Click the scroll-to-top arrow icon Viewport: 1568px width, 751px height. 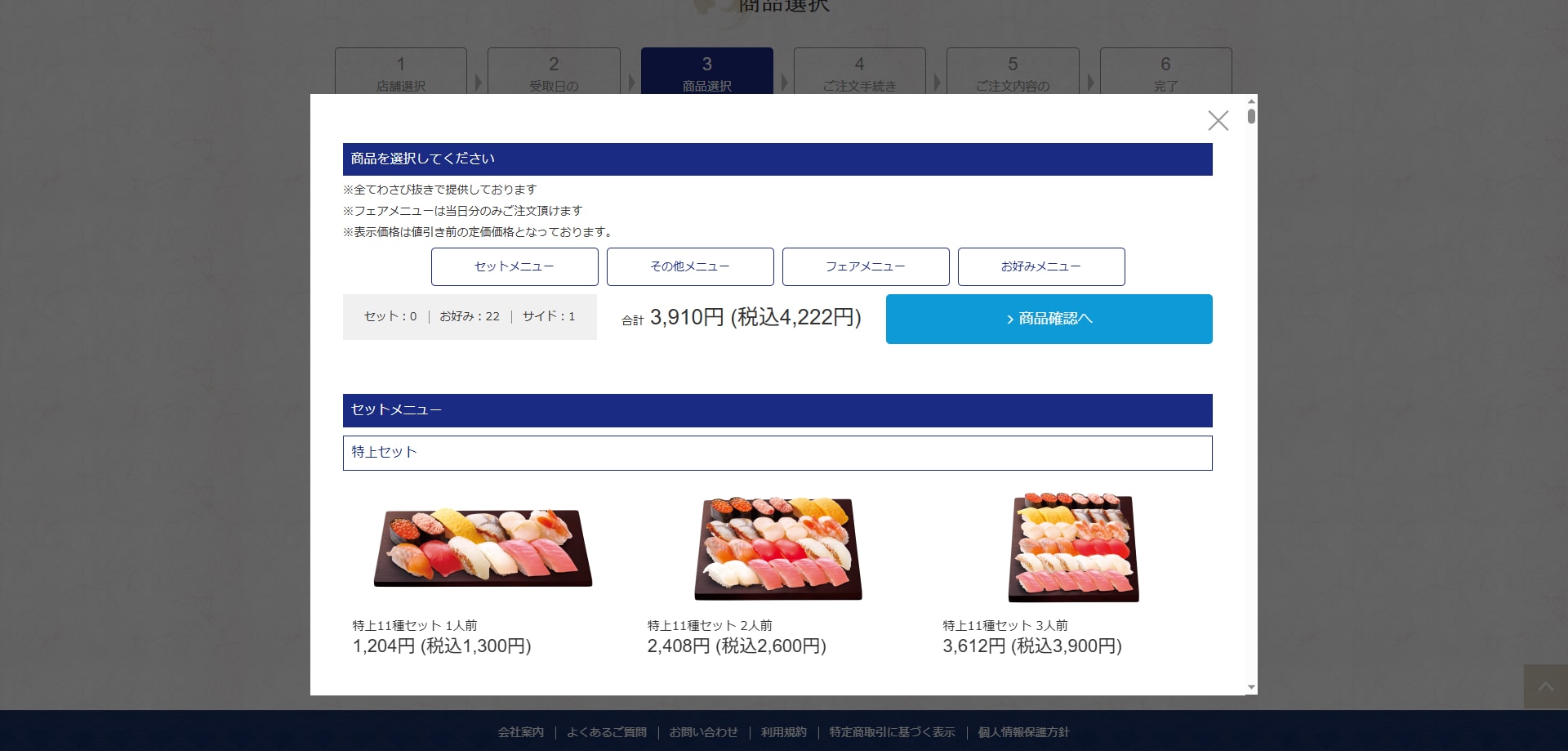tap(1545, 686)
